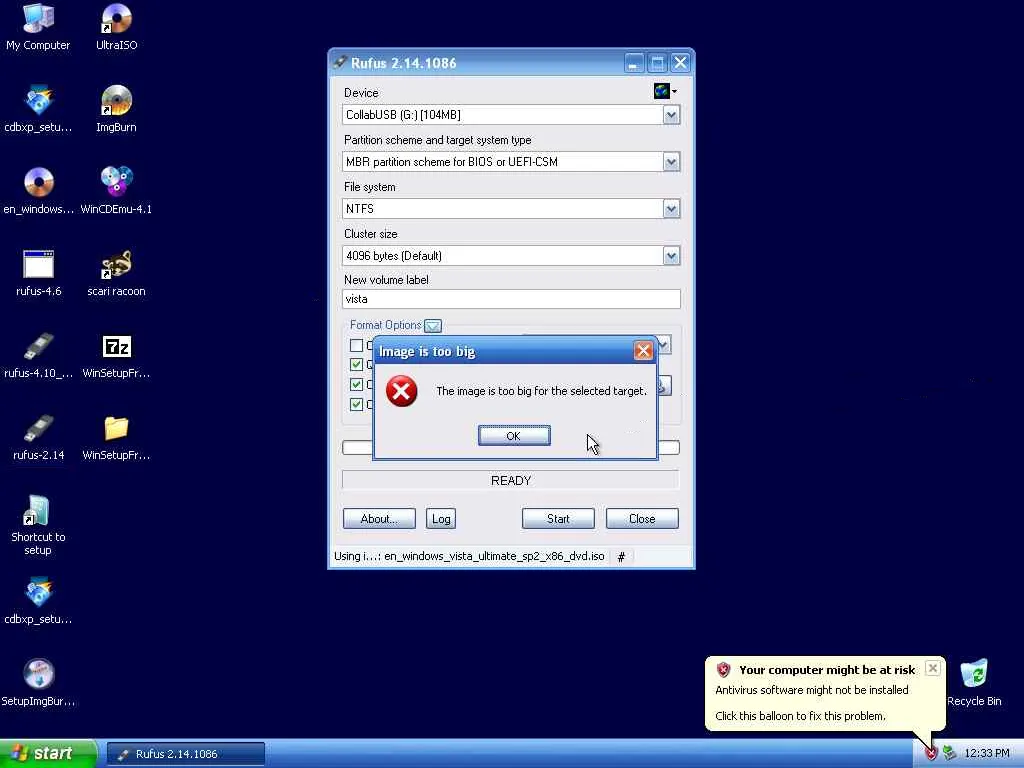Select the upper cdbxp_setup desktop icon

[39, 109]
